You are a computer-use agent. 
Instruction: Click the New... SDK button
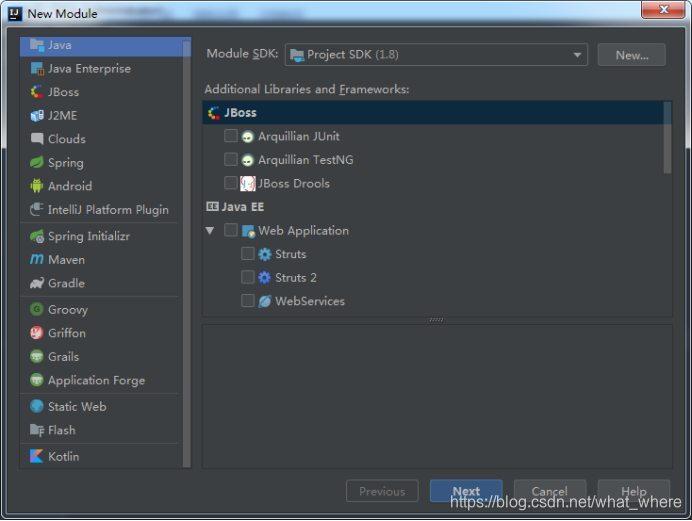pos(632,55)
